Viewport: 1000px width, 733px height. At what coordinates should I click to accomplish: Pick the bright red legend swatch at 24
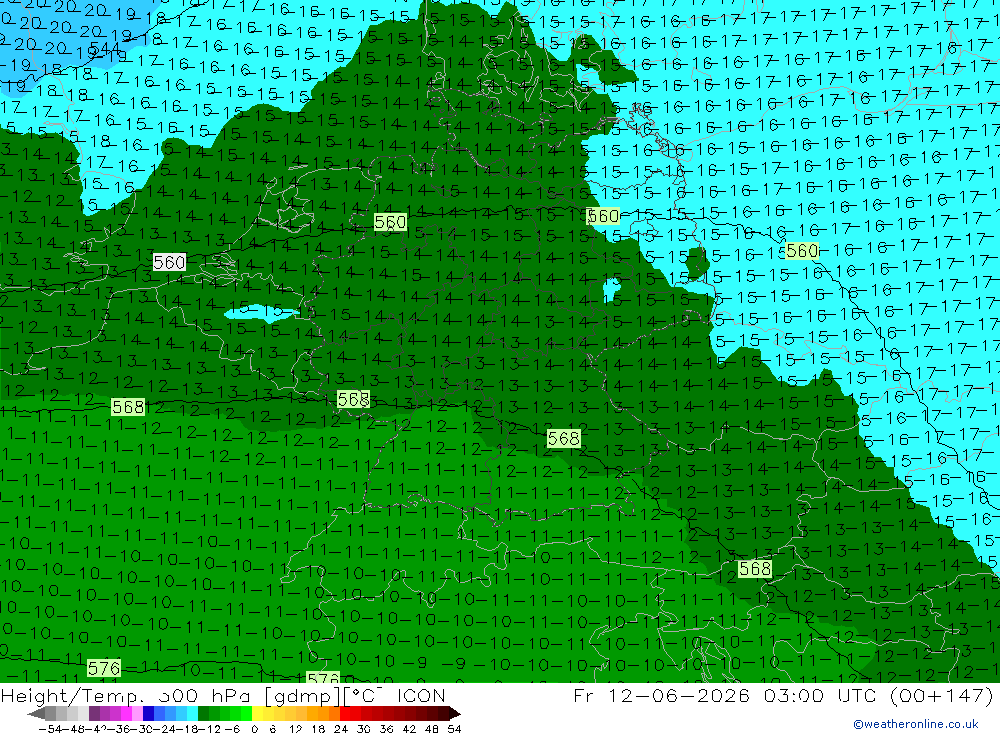[345, 713]
